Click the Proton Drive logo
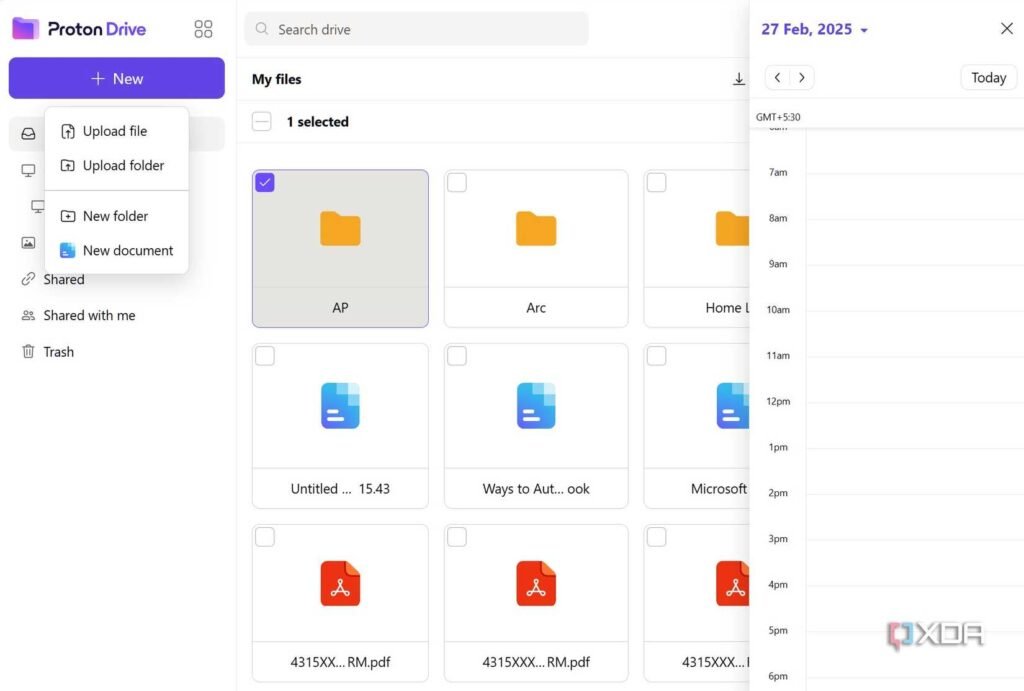The height and width of the screenshot is (691, 1024). pos(79,29)
